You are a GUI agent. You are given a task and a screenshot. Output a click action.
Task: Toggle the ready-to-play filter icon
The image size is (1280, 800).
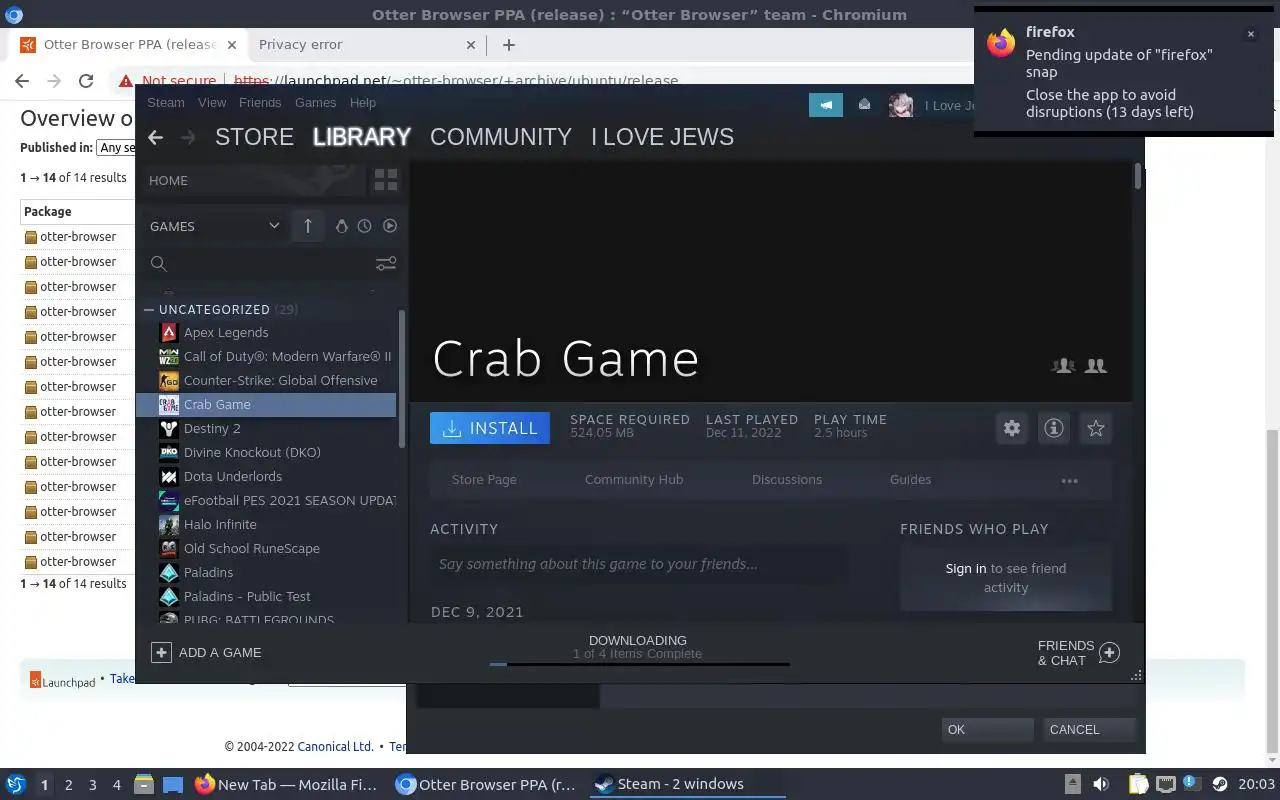tap(390, 226)
